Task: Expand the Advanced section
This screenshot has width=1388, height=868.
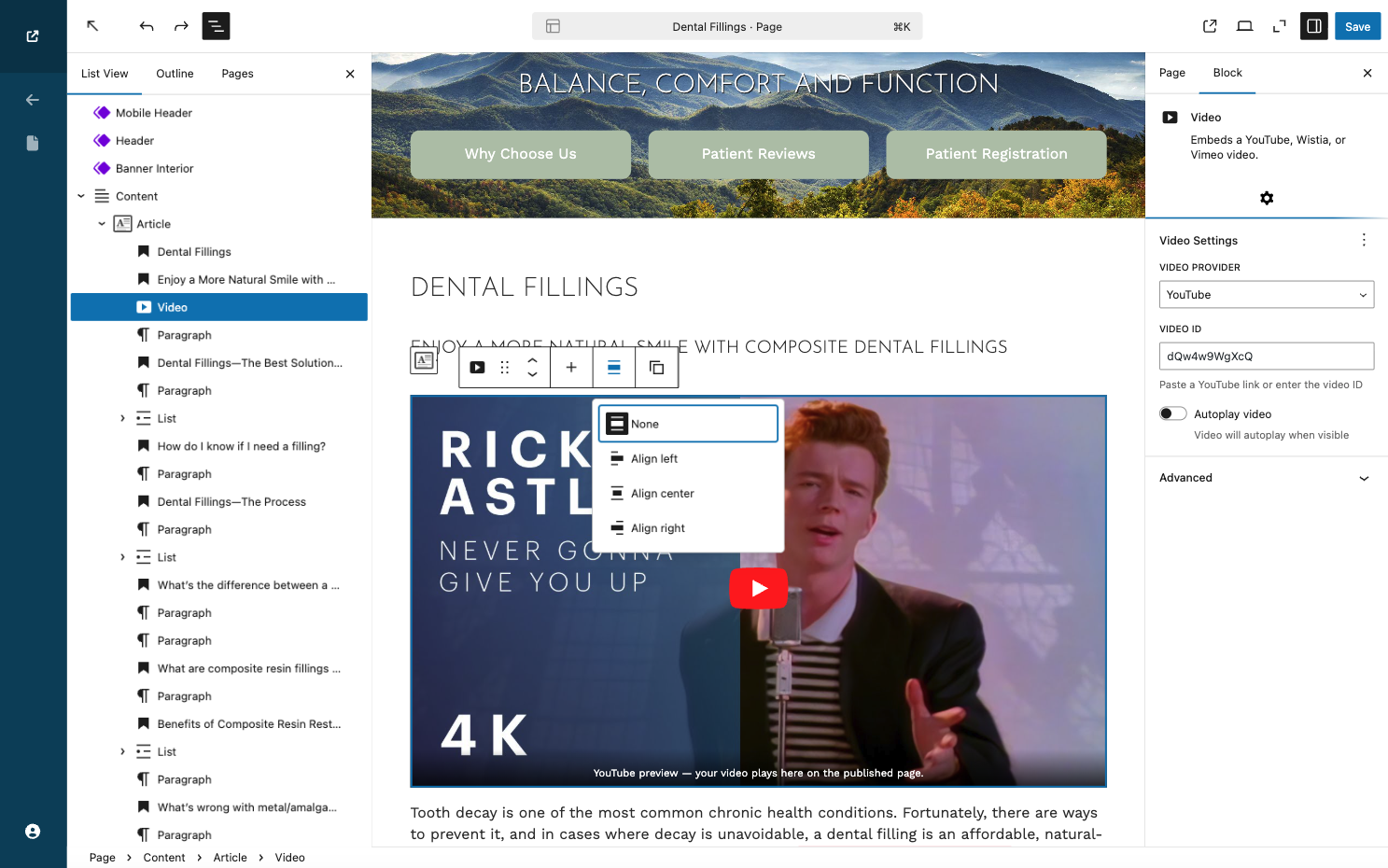Action: (x=1267, y=478)
